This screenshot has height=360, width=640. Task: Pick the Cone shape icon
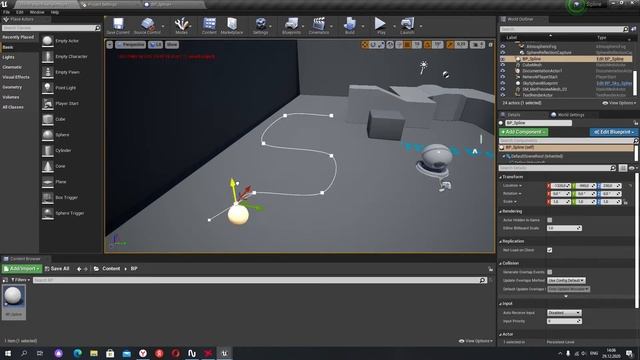pyautogui.click(x=48, y=166)
